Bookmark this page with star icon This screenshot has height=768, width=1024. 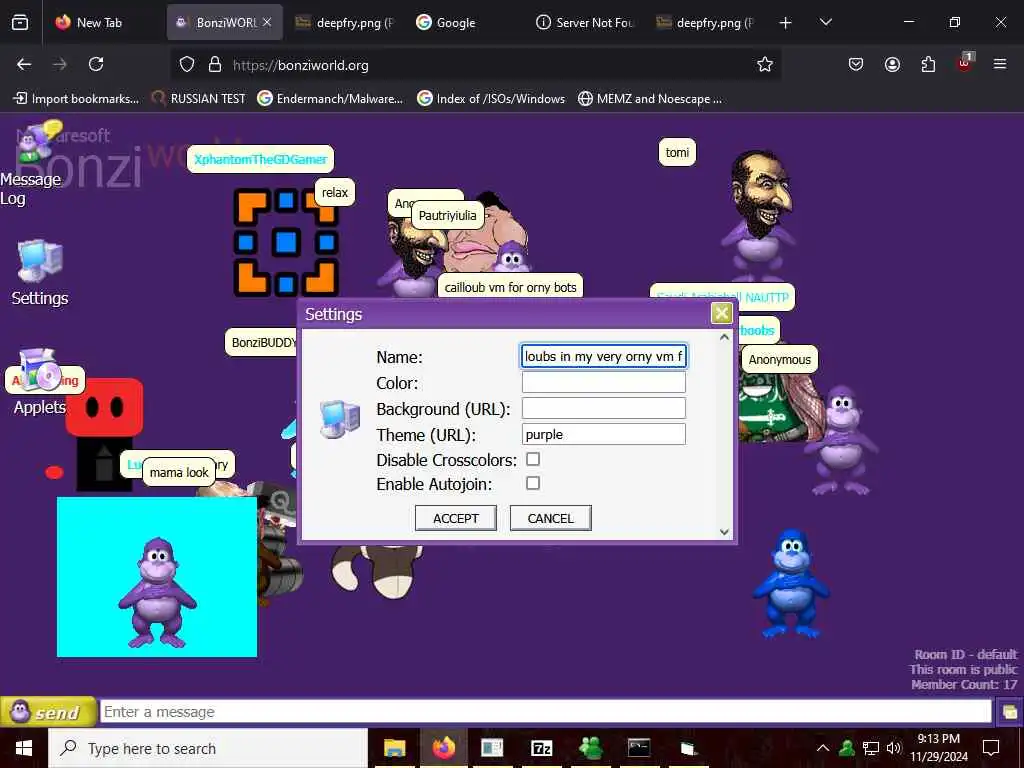[x=765, y=65]
